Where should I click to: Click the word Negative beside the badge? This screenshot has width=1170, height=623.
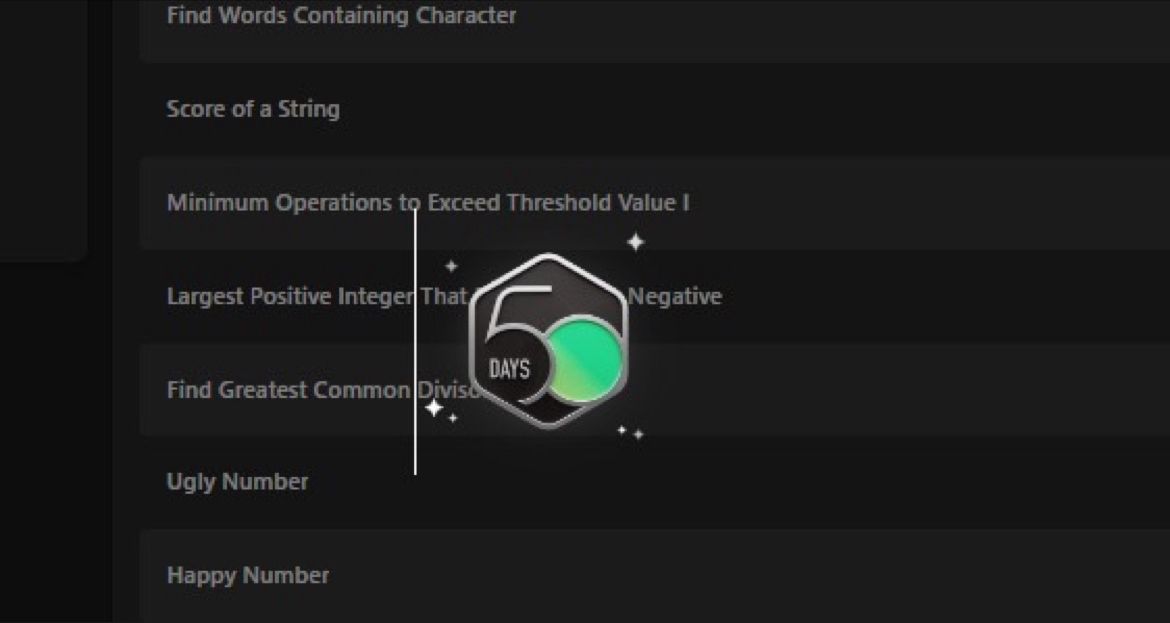pyautogui.click(x=675, y=296)
